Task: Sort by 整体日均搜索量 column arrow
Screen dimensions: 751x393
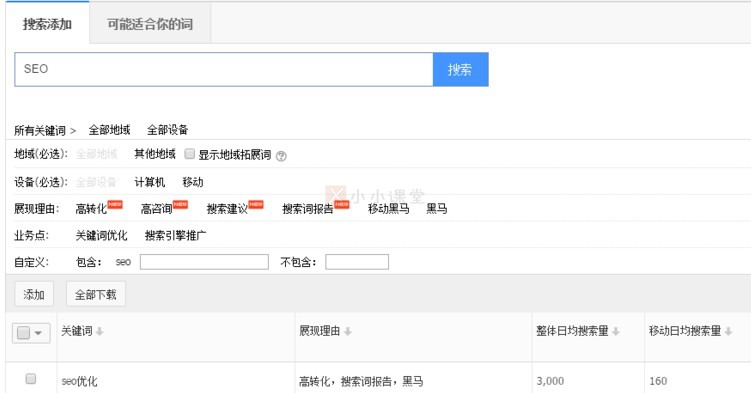Action: [x=616, y=331]
